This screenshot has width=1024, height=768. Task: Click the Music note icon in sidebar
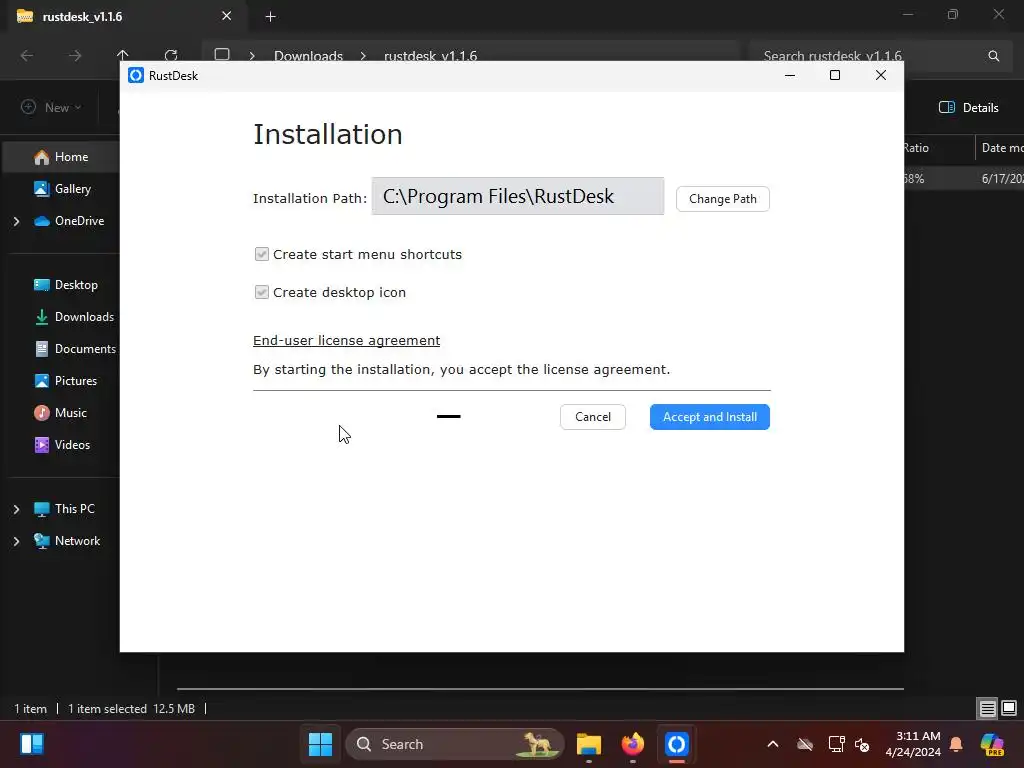pyautogui.click(x=41, y=413)
